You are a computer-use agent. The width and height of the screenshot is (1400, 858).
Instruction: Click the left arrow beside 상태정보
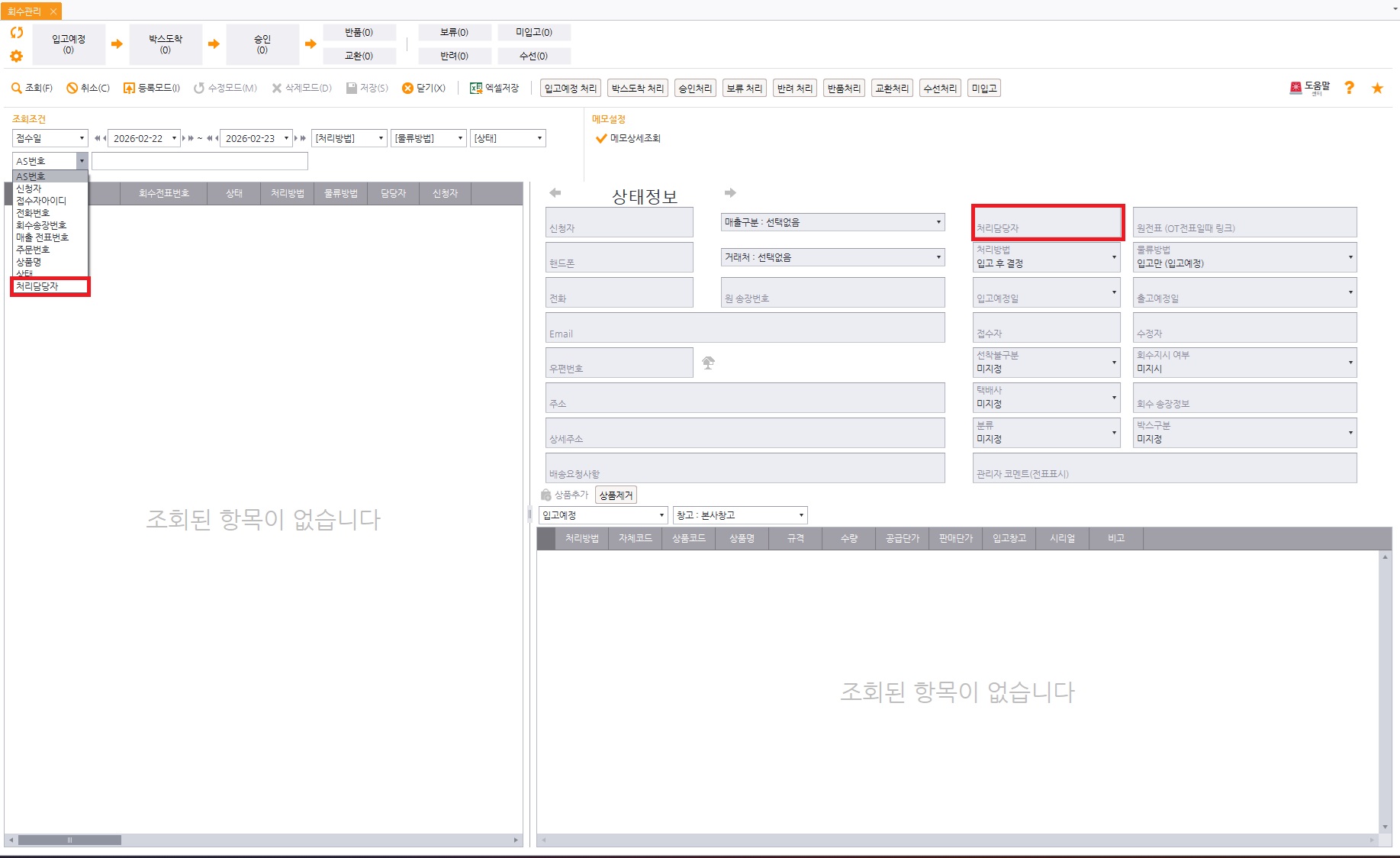tap(555, 193)
